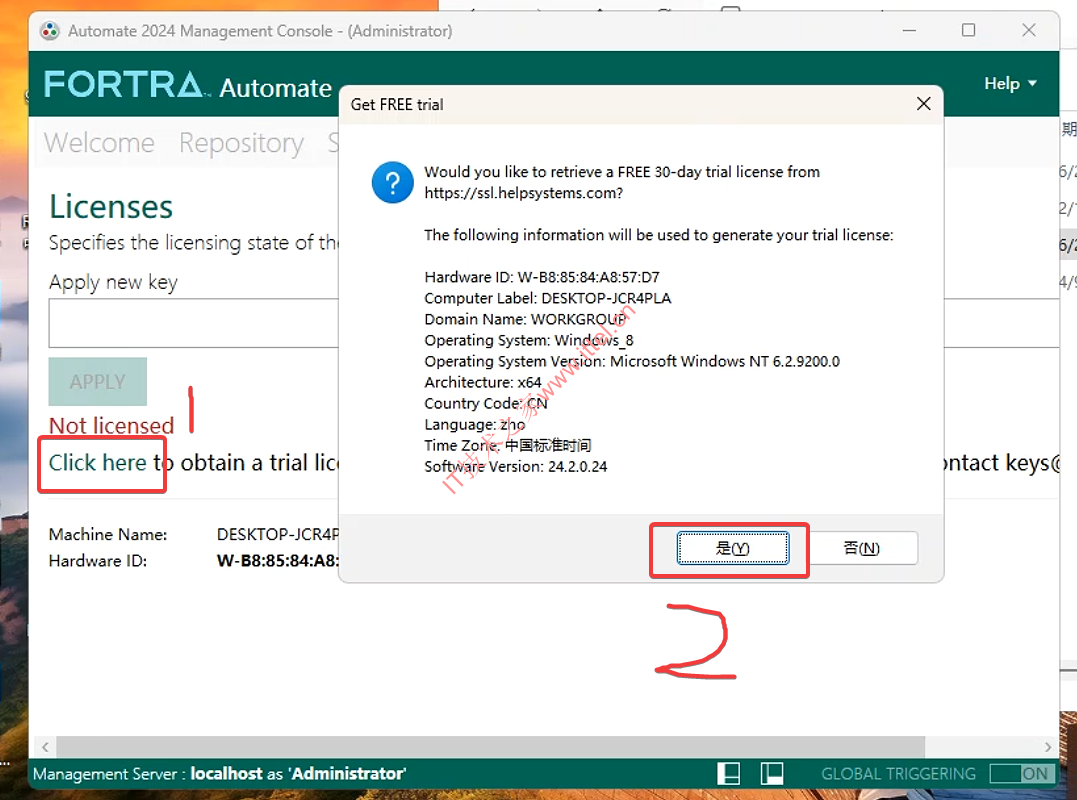The image size is (1077, 800).
Task: Close the Get FREE trial dialog
Action: 924,104
